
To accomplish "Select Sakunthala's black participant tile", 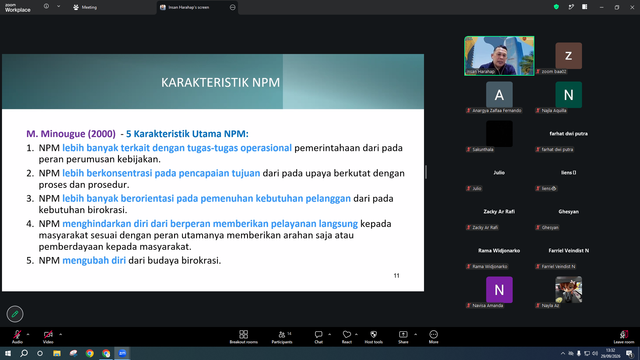I will [499, 134].
